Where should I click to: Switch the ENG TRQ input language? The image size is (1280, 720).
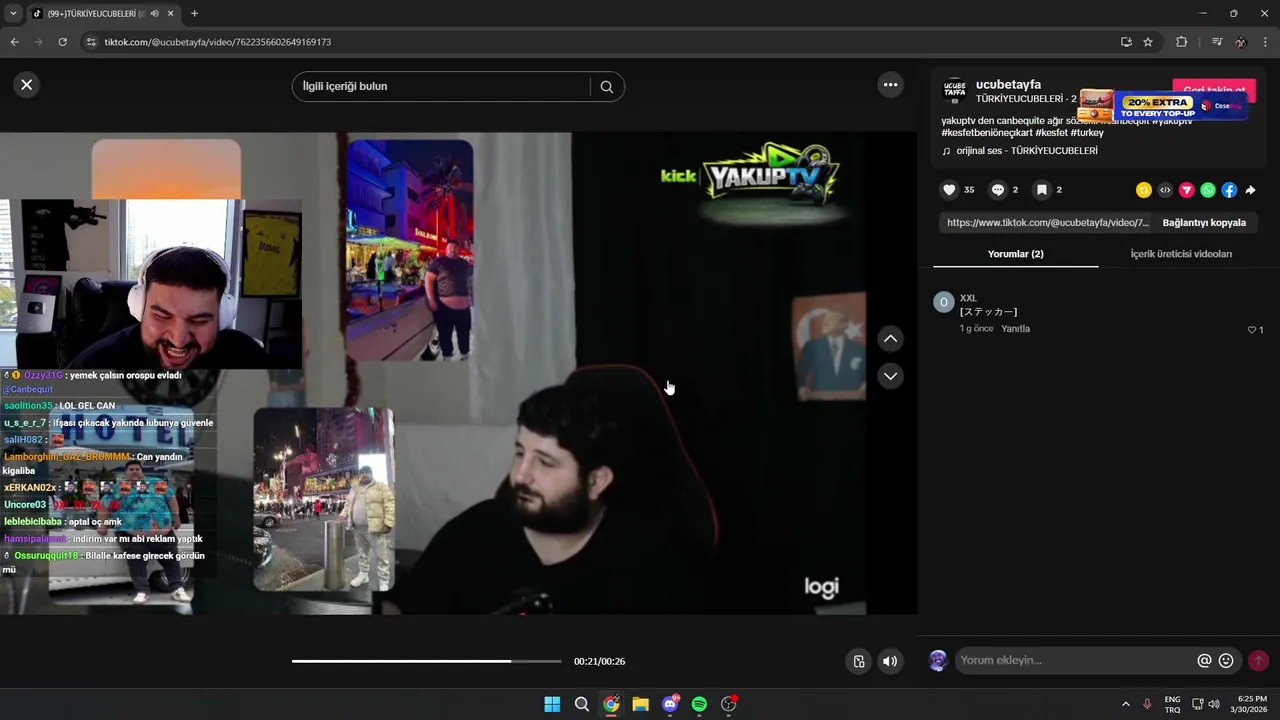coord(1172,704)
